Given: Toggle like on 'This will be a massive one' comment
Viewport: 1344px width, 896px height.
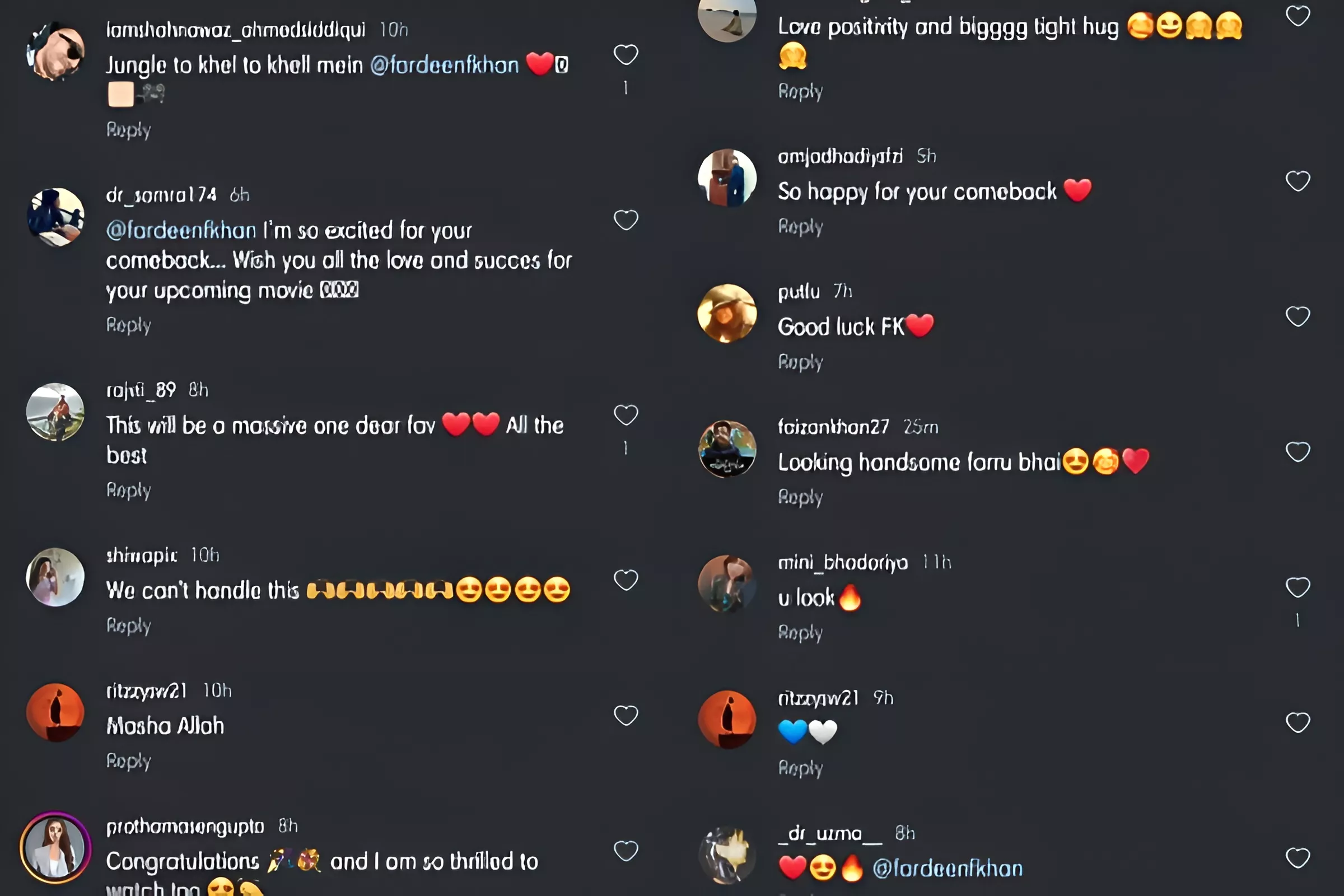Looking at the screenshot, I should pos(626,415).
